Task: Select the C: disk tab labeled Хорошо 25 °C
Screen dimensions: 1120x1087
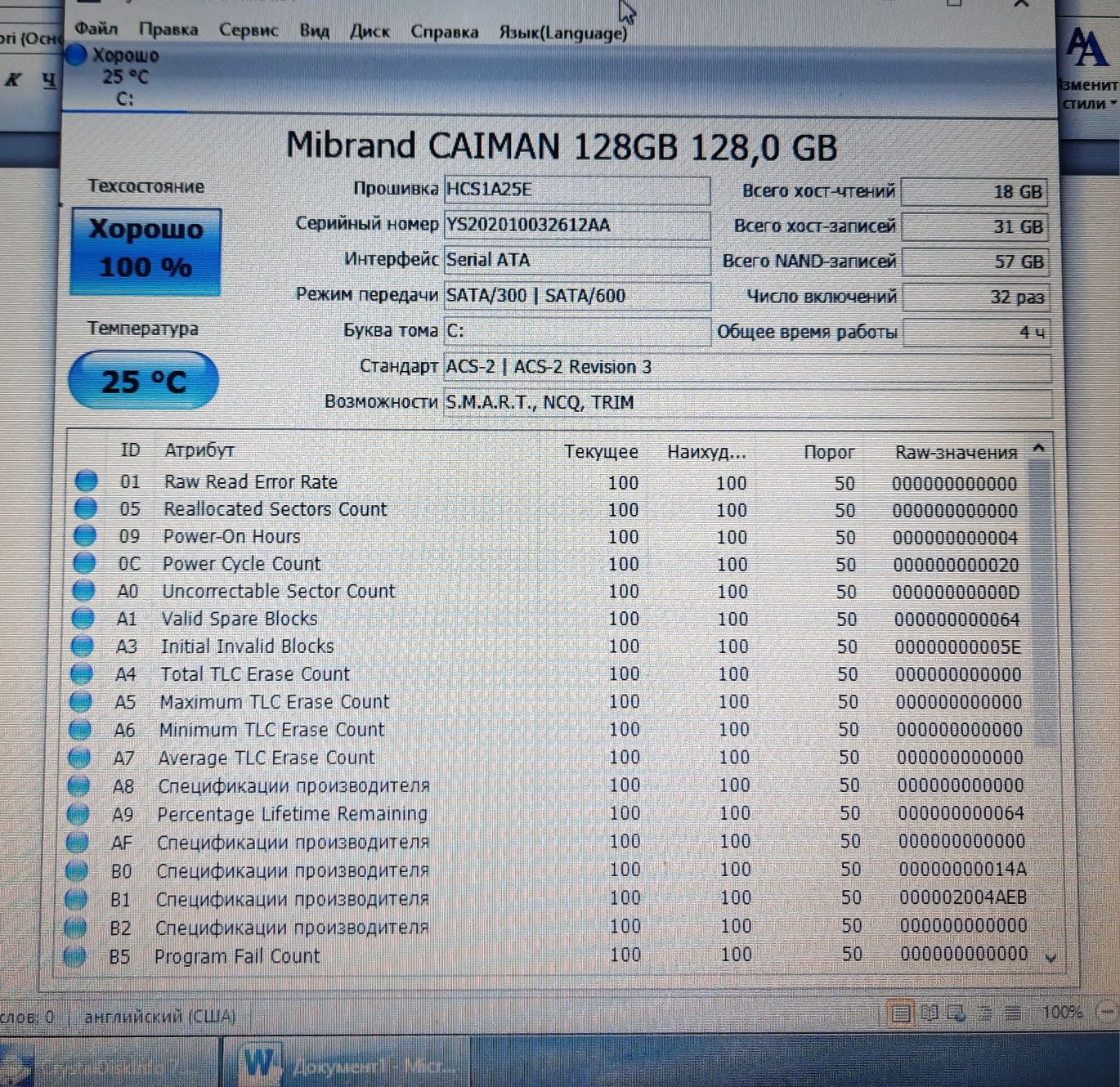Action: tap(123, 77)
